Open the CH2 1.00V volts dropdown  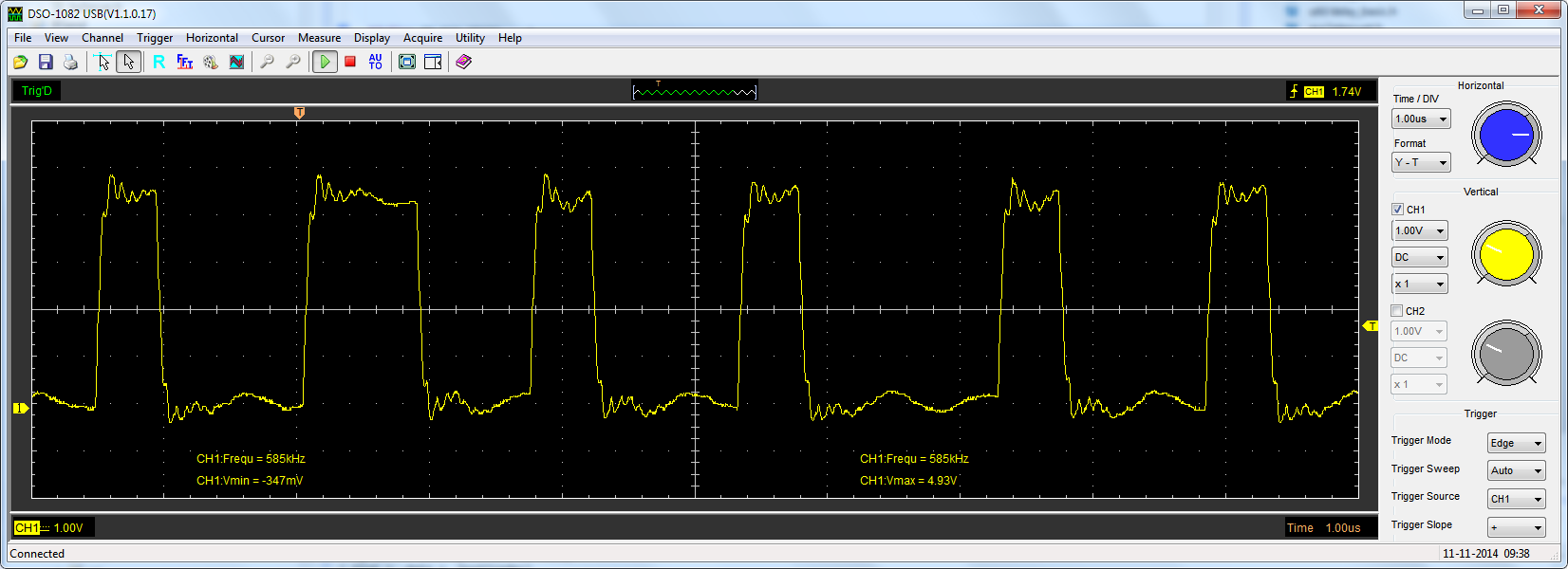click(1419, 331)
